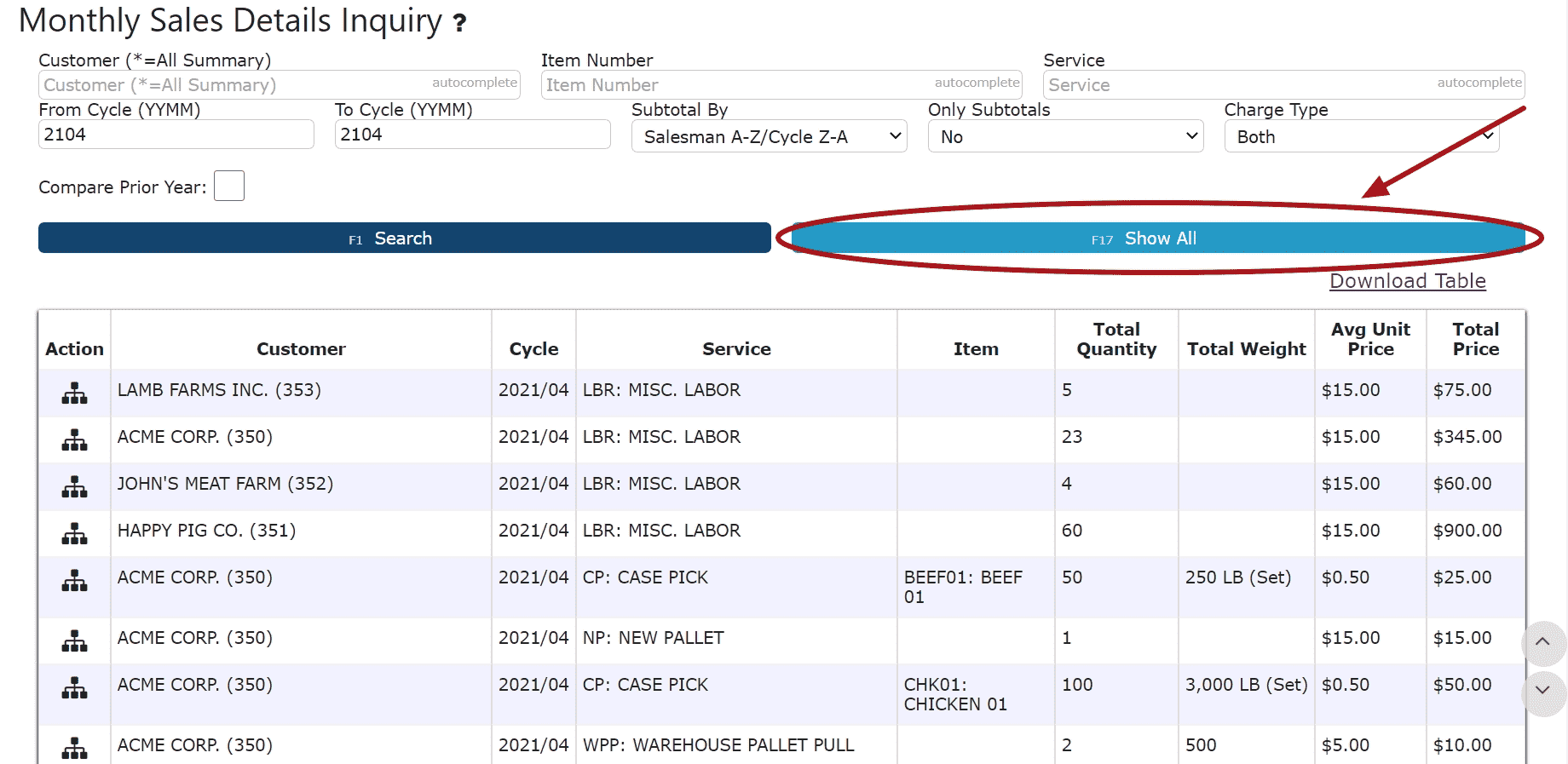The height and width of the screenshot is (764, 1568).
Task: Sort by the Total Price column header
Action: tap(1475, 339)
